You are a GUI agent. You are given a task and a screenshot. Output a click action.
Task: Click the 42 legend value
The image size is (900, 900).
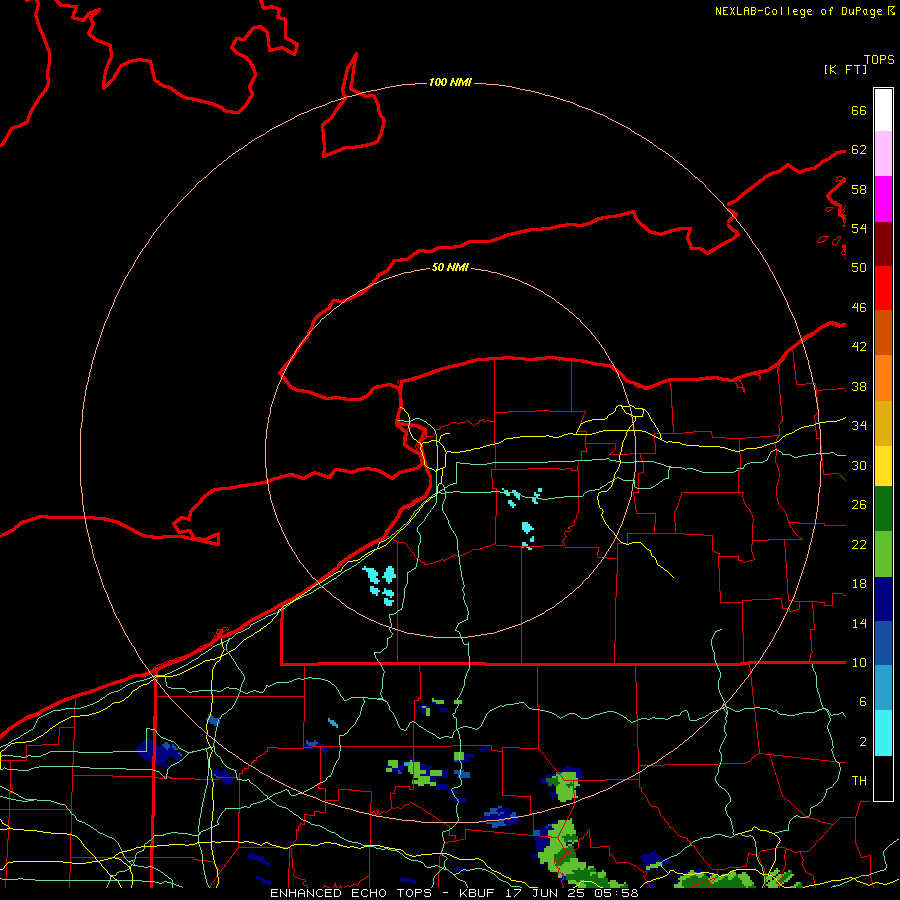click(x=859, y=346)
